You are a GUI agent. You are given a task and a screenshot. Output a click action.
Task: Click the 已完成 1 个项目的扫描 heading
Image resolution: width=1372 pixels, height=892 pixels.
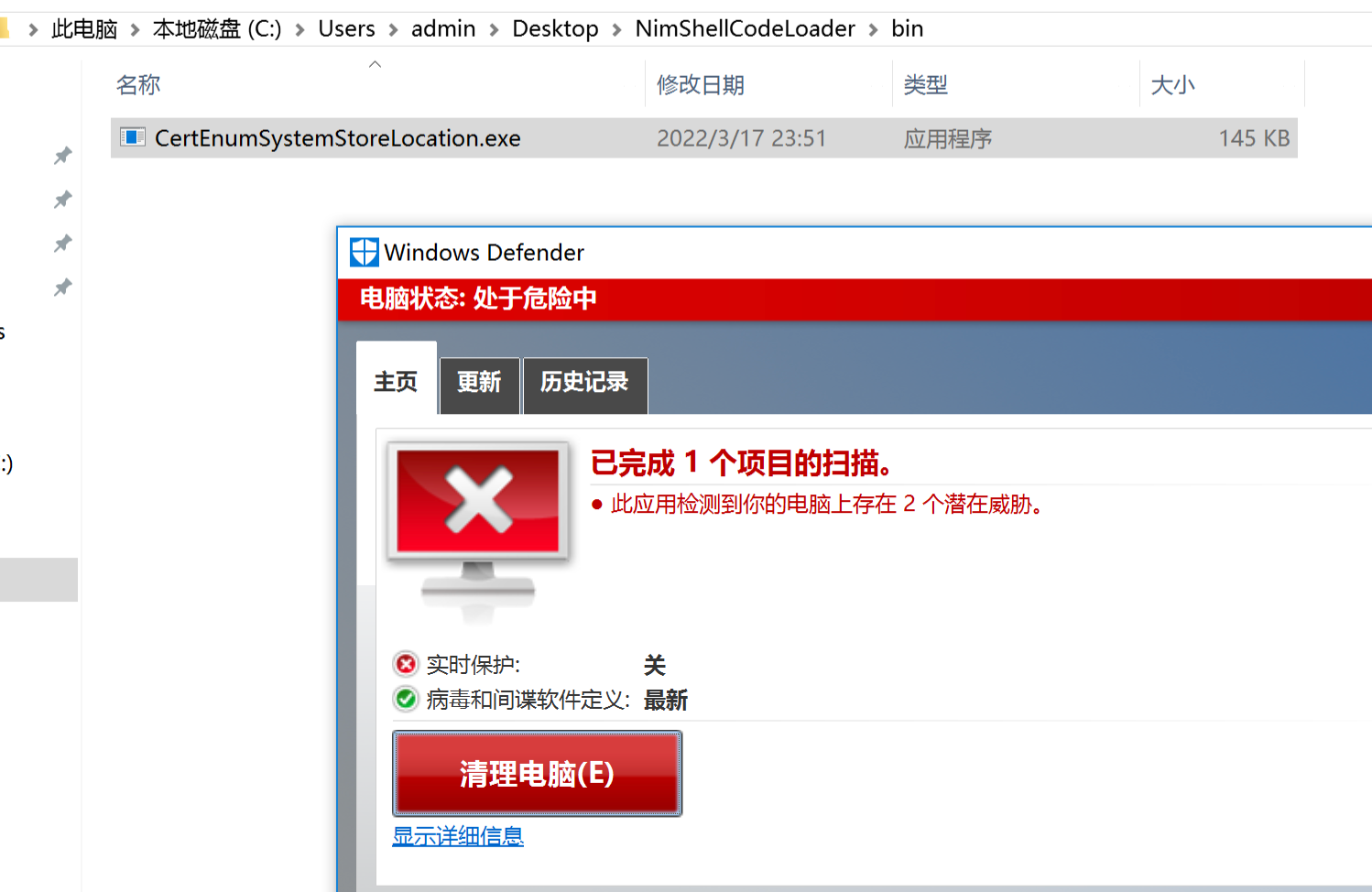741,462
